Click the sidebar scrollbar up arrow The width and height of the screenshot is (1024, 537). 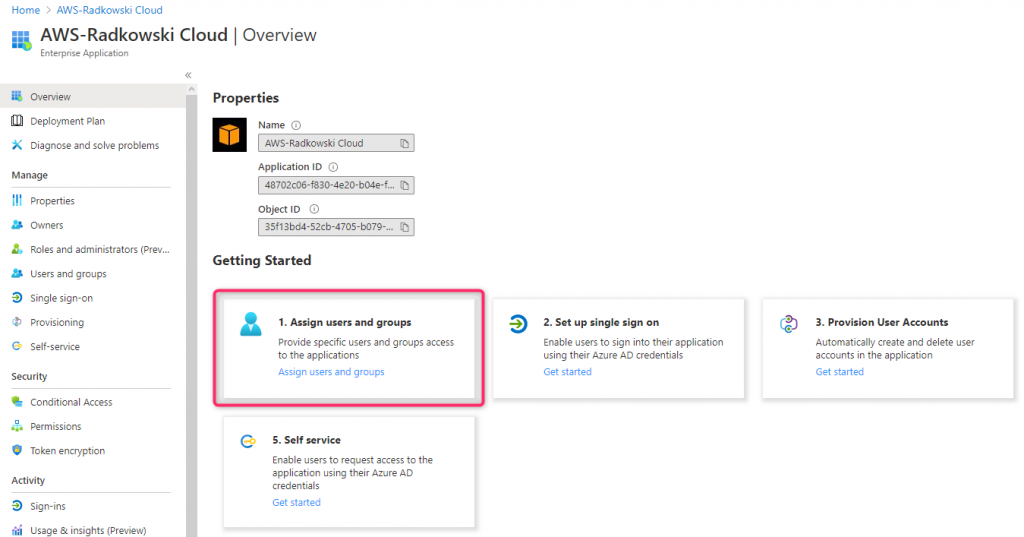coord(191,89)
